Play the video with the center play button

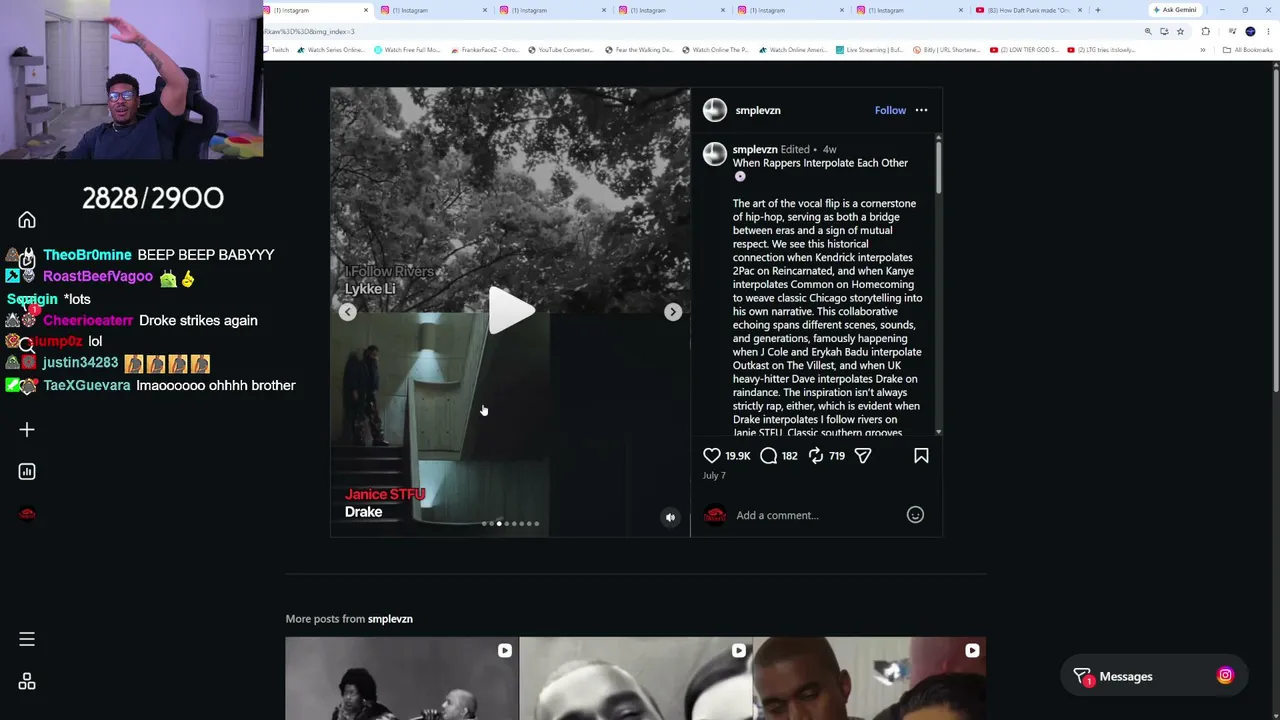pyautogui.click(x=511, y=311)
